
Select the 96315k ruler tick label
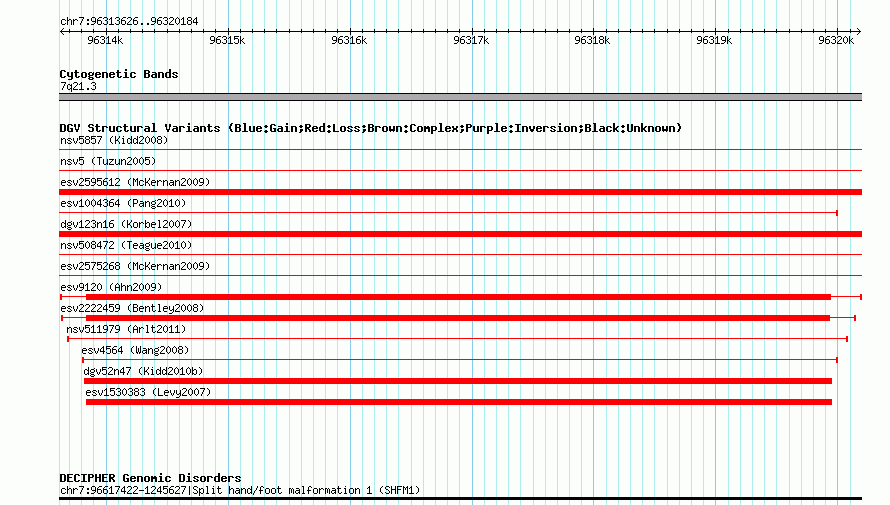pyautogui.click(x=227, y=40)
